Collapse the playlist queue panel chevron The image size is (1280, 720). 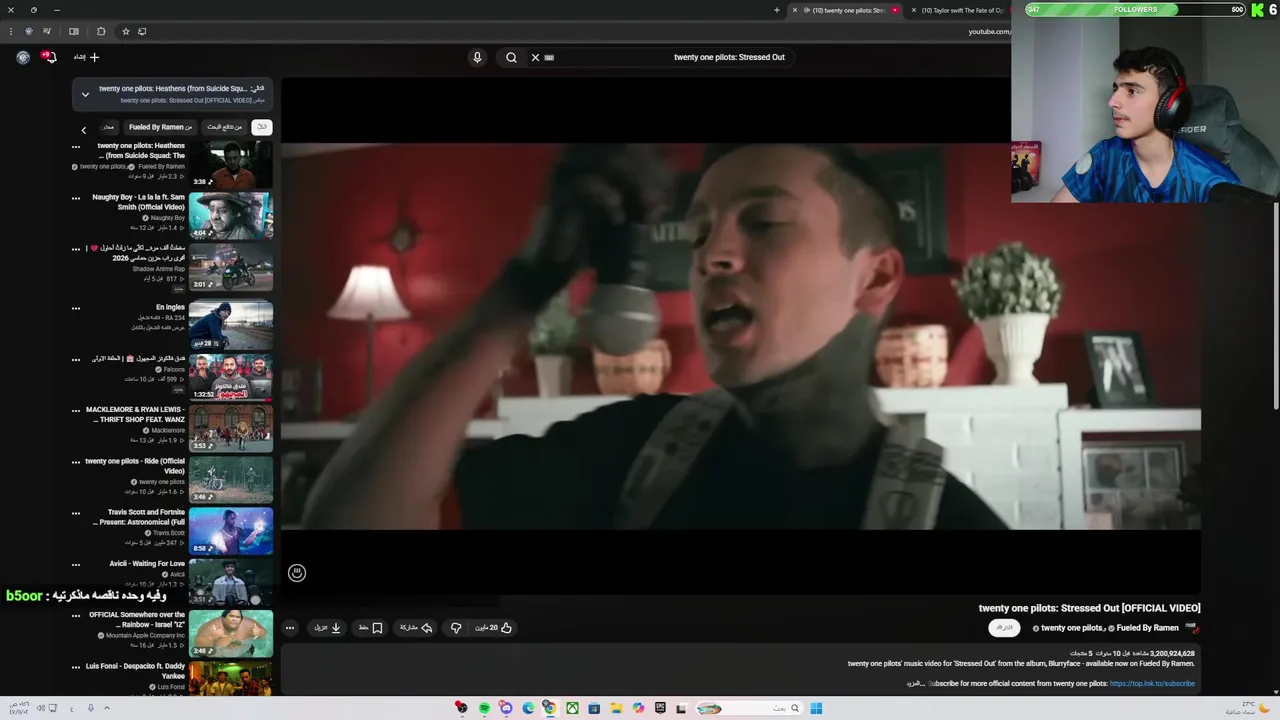pyautogui.click(x=85, y=95)
